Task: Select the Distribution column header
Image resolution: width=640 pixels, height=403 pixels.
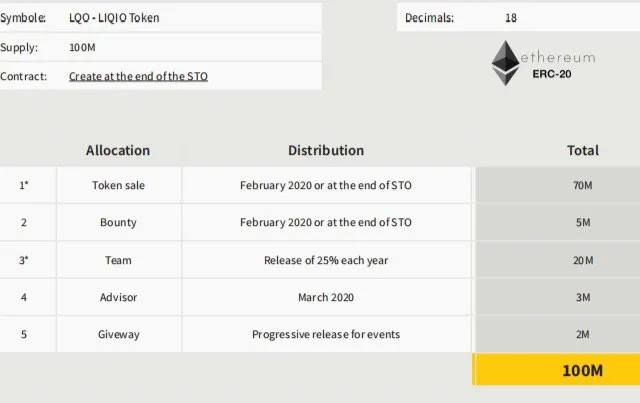Action: click(326, 150)
